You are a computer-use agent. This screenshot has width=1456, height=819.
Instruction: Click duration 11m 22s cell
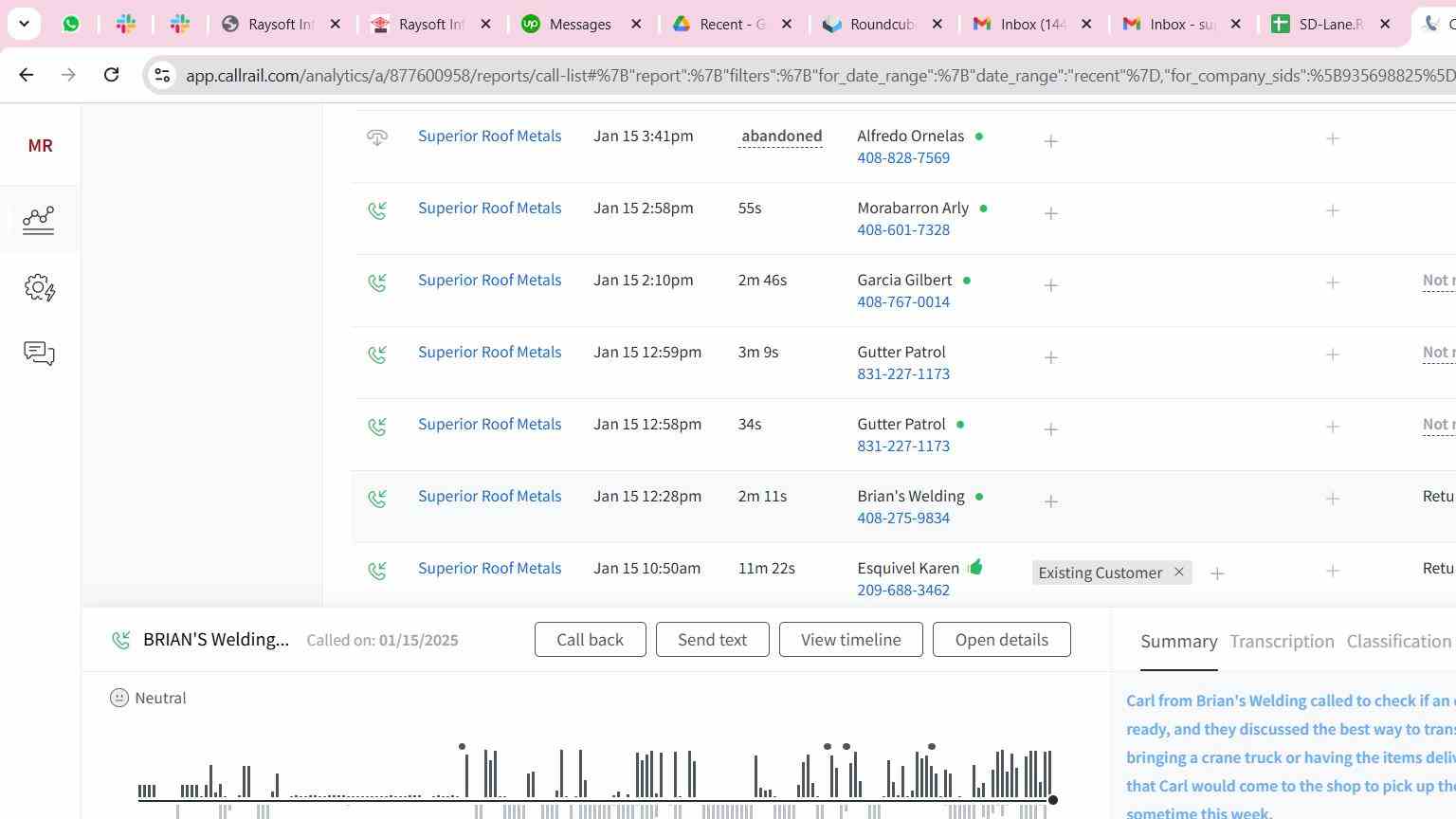(766, 569)
